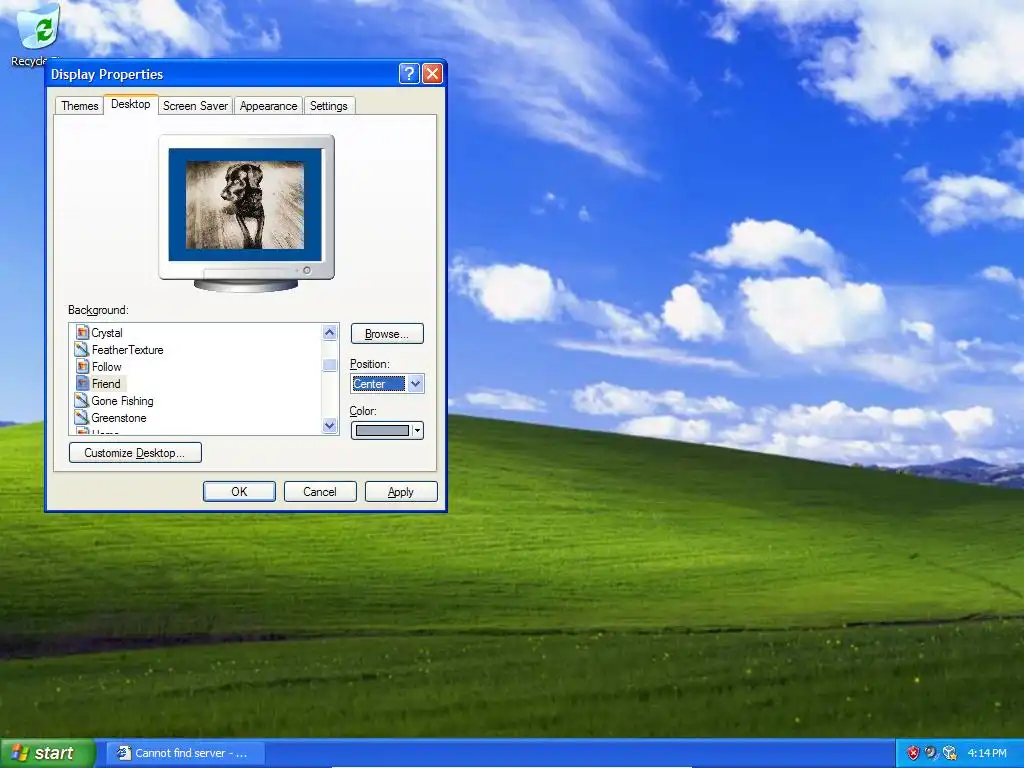Image resolution: width=1024 pixels, height=768 pixels.
Task: Click the Gone Fishing wallpaper icon
Action: pos(82,400)
